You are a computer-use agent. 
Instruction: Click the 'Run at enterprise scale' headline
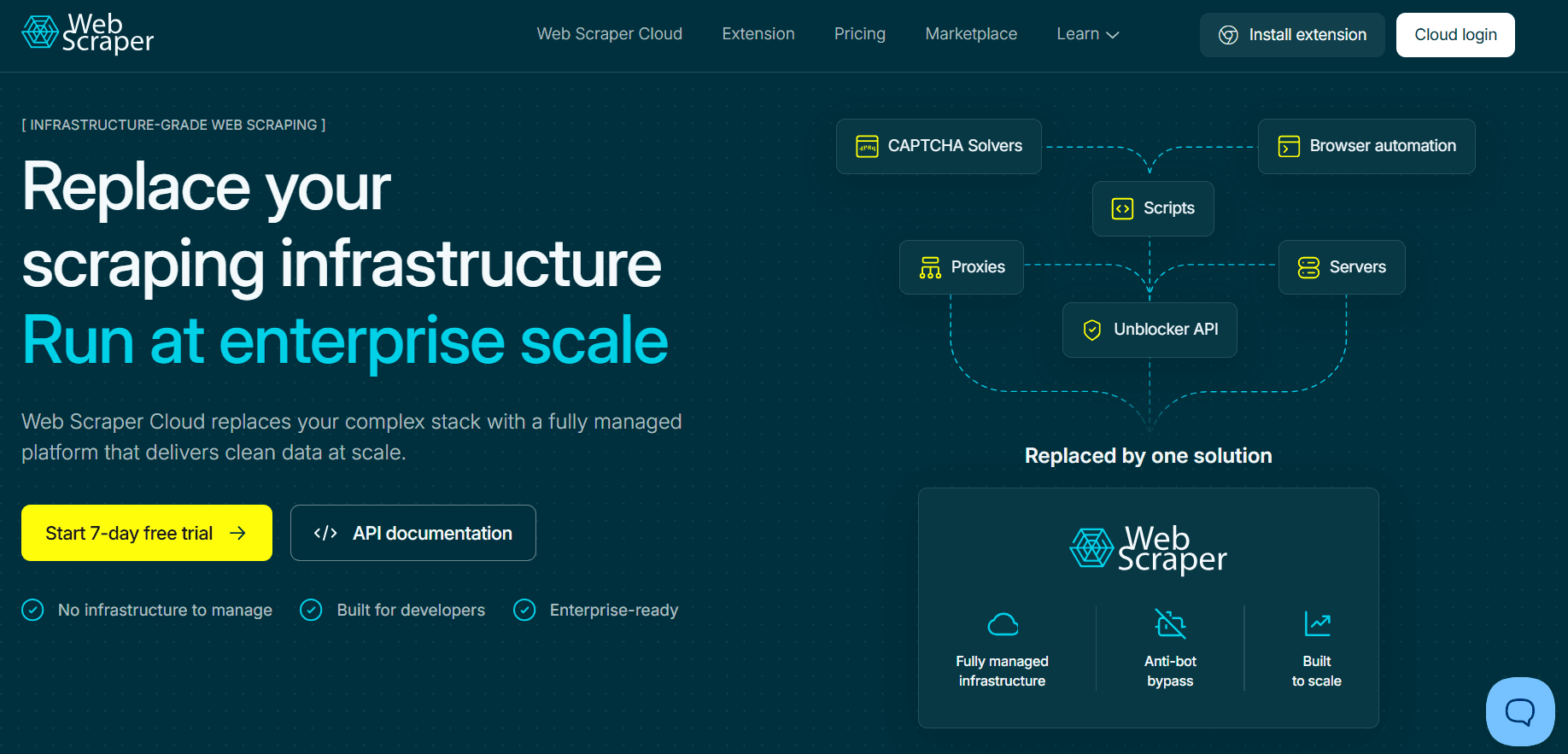pos(345,341)
